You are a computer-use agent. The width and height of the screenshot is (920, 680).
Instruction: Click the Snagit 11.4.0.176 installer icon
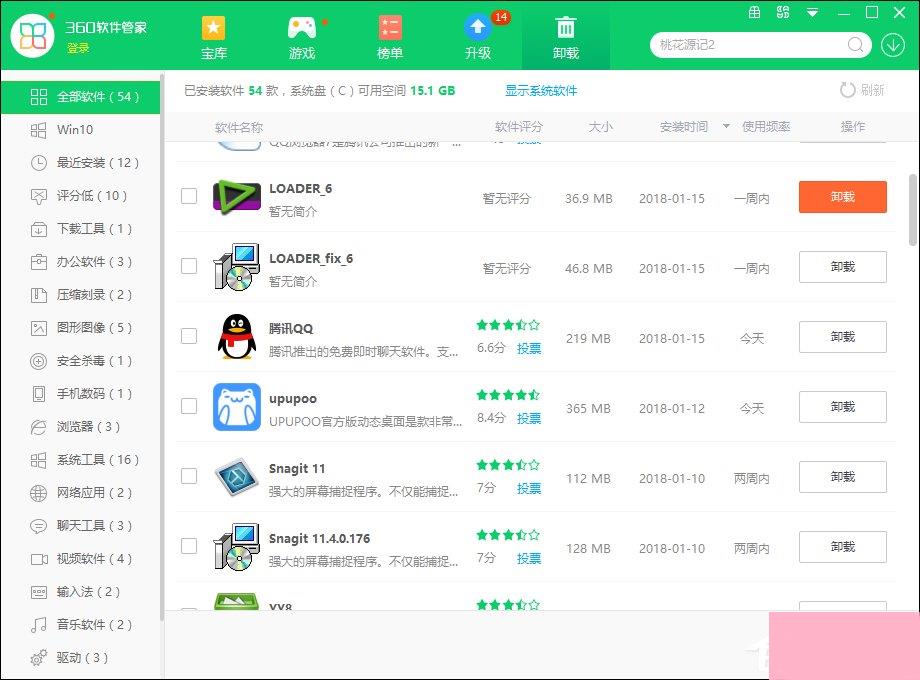[x=236, y=547]
